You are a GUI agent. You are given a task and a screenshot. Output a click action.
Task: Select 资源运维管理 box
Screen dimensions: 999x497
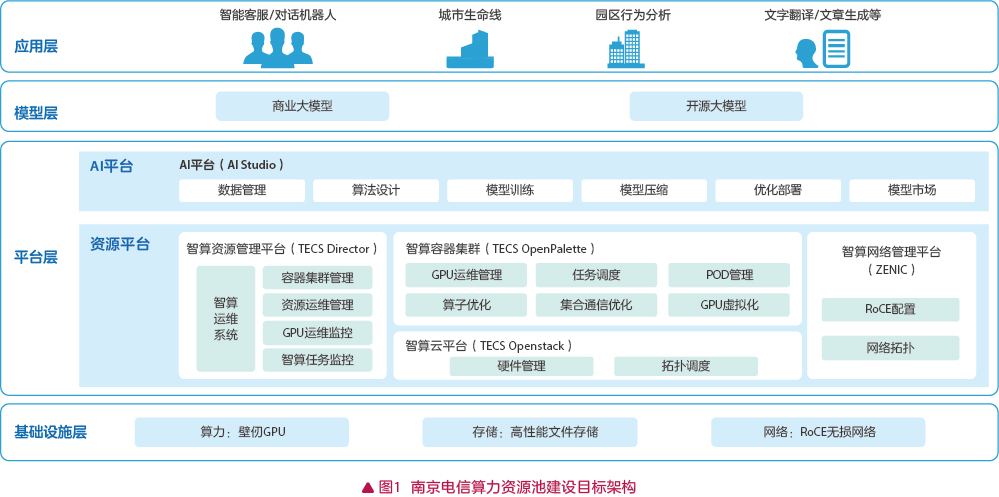tap(317, 305)
